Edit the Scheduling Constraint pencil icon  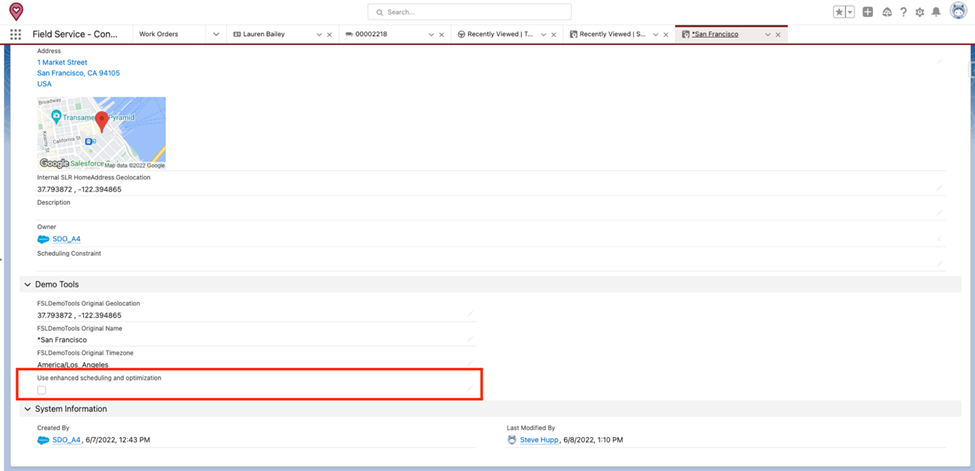click(x=940, y=264)
